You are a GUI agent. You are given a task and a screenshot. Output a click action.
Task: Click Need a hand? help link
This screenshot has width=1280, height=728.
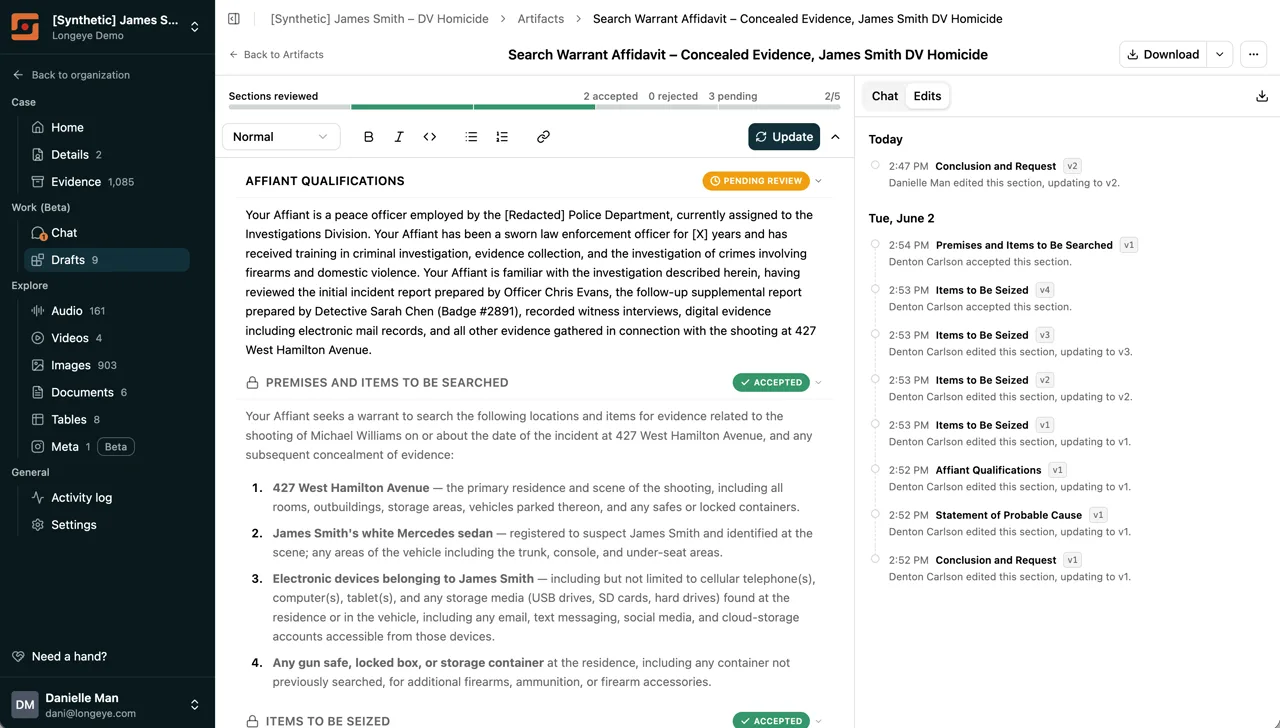[59, 656]
